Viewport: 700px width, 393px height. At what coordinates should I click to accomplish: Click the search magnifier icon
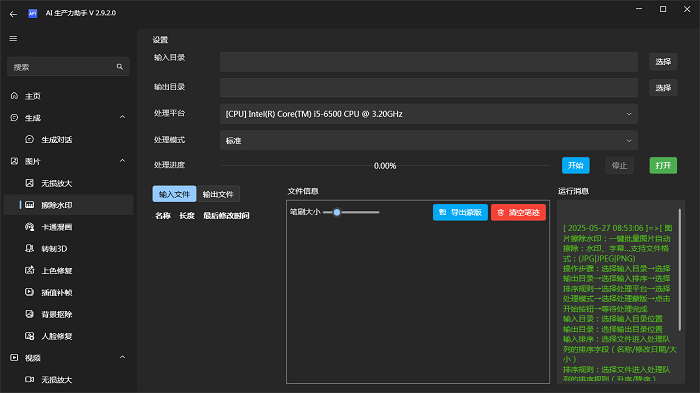120,67
